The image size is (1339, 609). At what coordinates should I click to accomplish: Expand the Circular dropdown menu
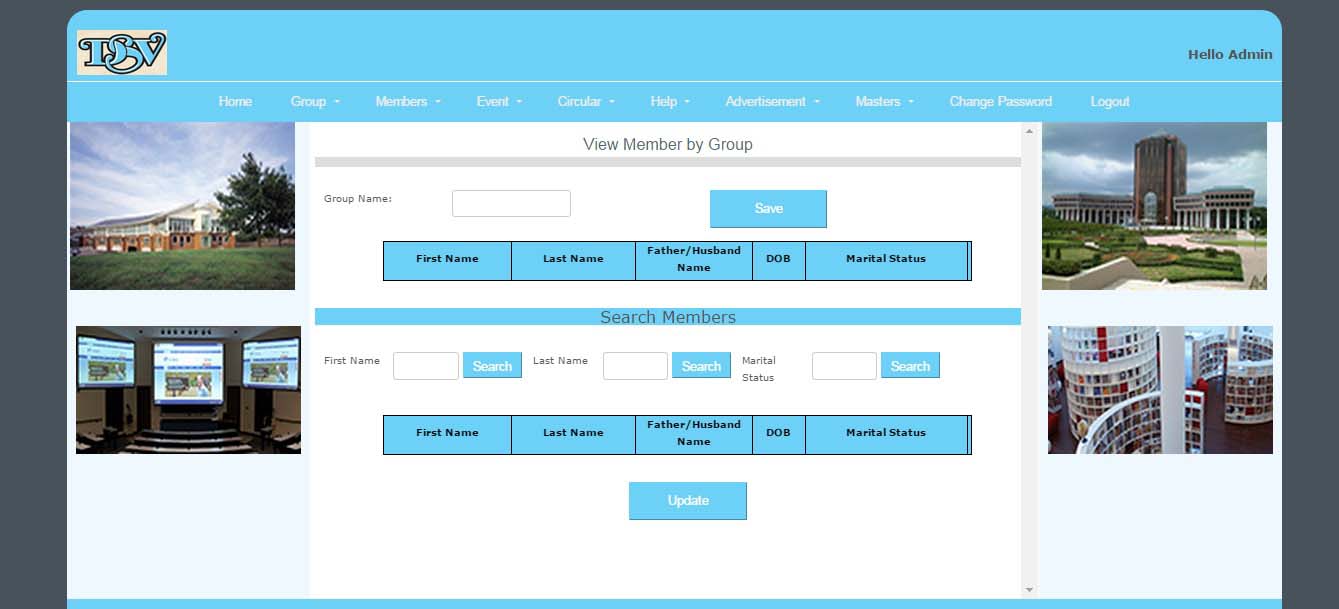point(586,102)
